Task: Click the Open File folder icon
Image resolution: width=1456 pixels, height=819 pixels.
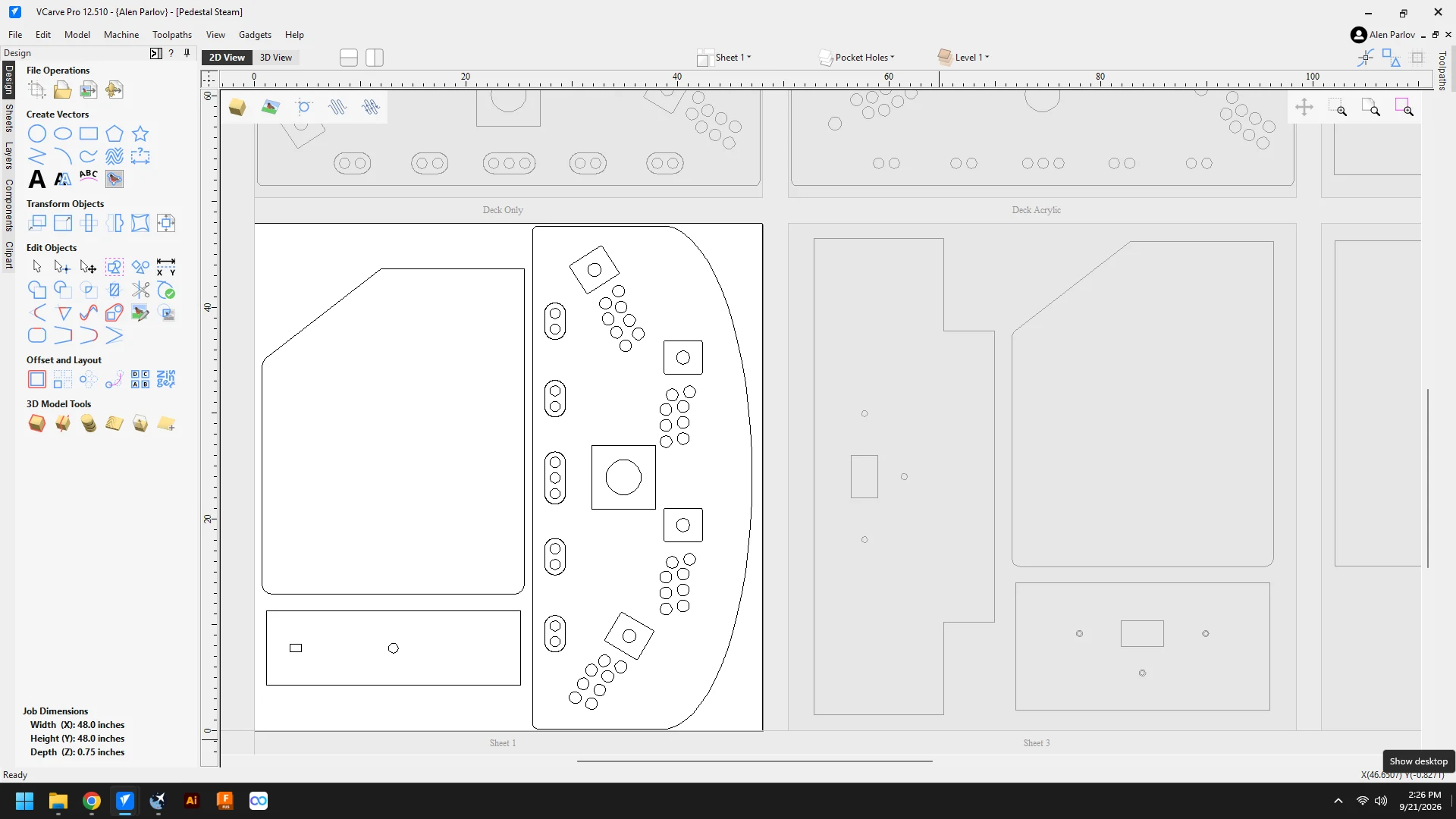Action: click(x=63, y=90)
